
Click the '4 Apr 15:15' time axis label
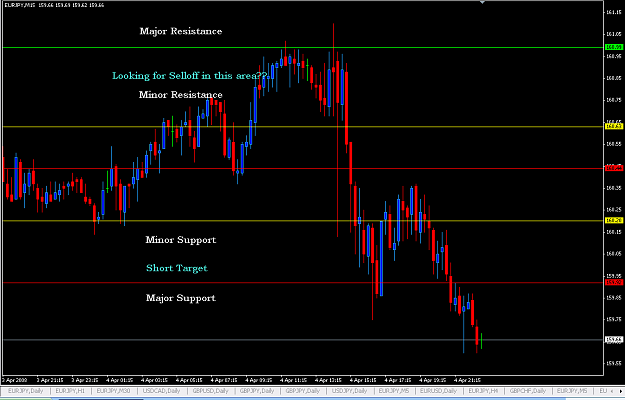click(363, 380)
